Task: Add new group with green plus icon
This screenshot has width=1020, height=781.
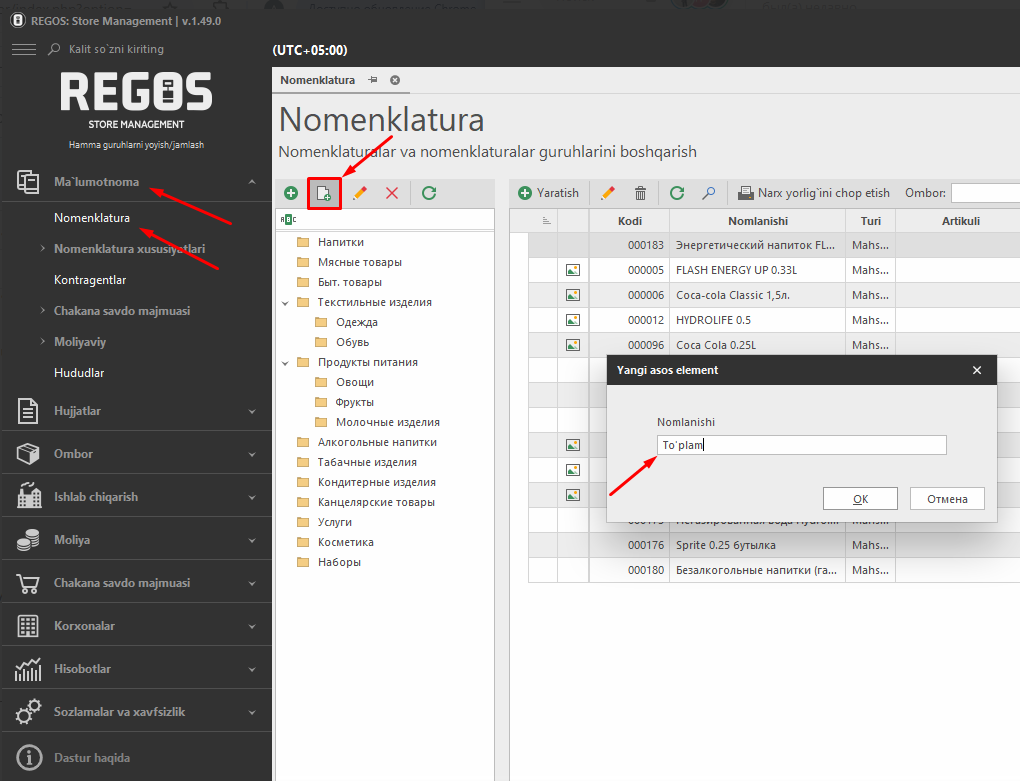Action: point(291,193)
